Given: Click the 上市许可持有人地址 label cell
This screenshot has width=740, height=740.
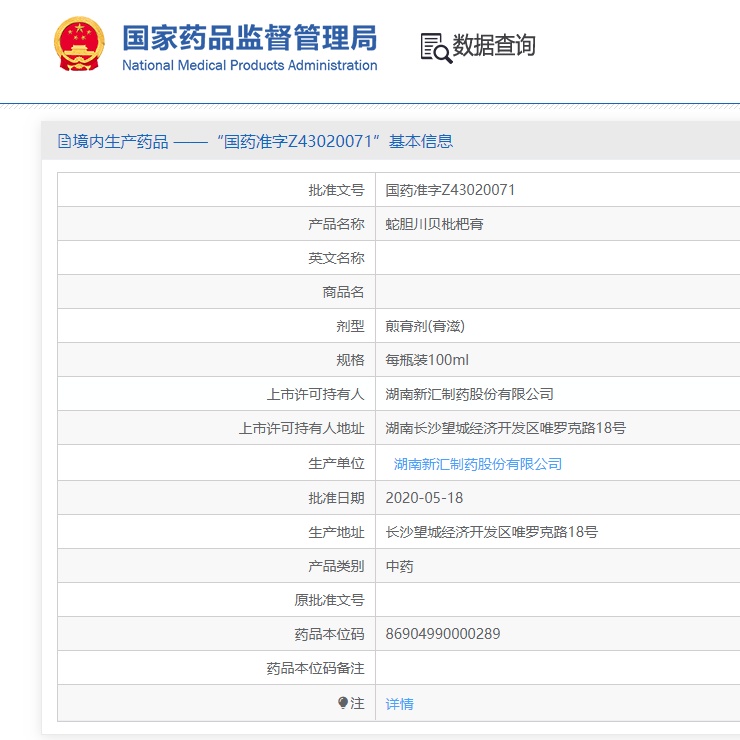Looking at the screenshot, I should (x=217, y=428).
